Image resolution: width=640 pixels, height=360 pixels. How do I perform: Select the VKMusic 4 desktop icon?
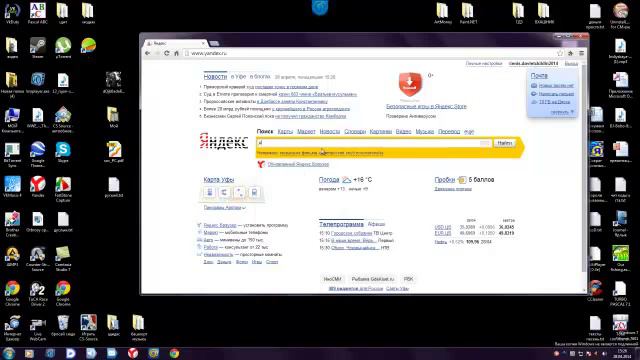click(12, 187)
